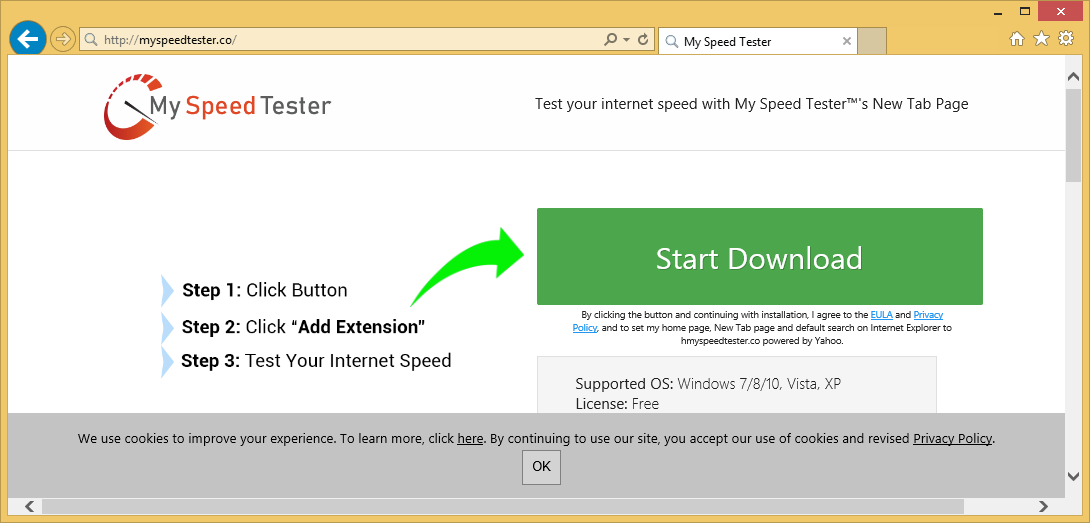Click the browser Forward arrow button
Image resolution: width=1090 pixels, height=523 pixels.
pos(63,40)
